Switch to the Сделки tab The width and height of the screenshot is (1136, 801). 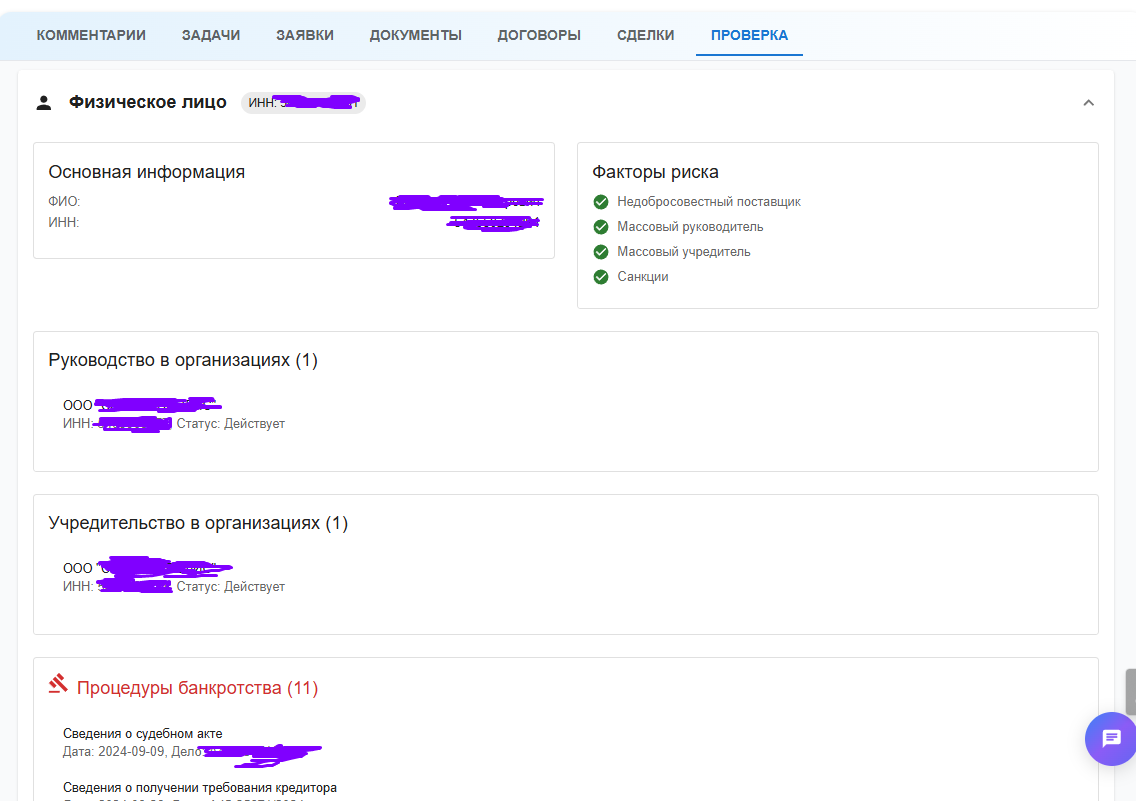[x=645, y=35]
